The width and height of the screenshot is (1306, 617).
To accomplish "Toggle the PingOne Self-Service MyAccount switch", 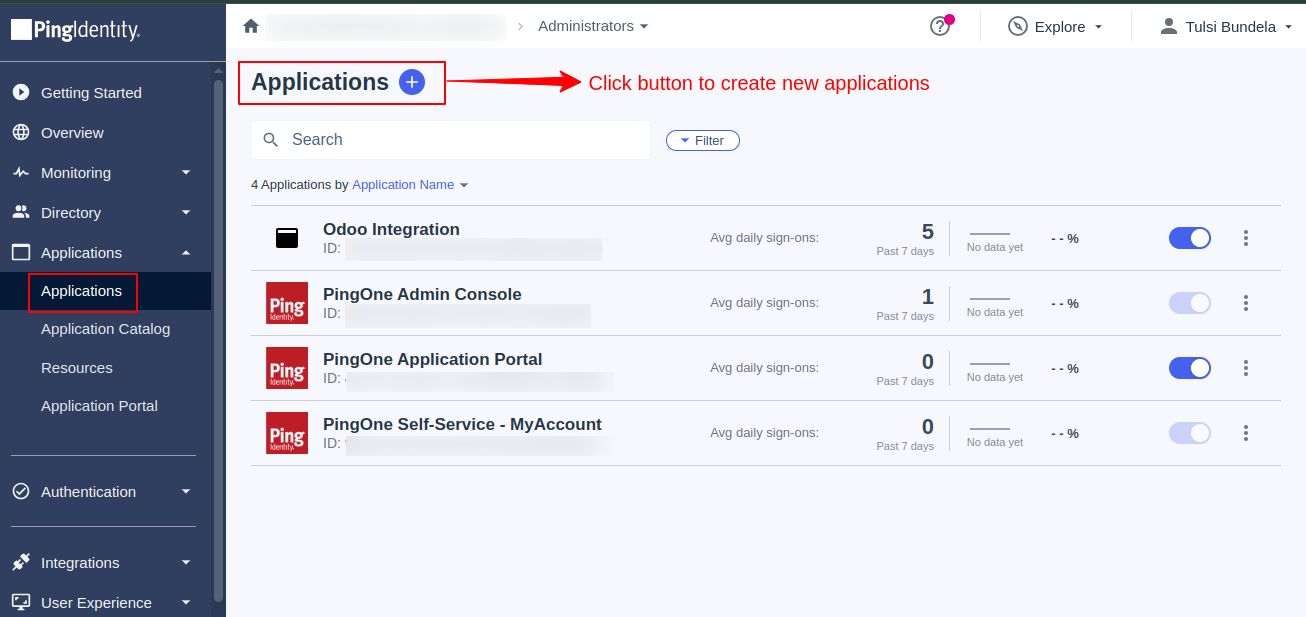I will [1190, 433].
